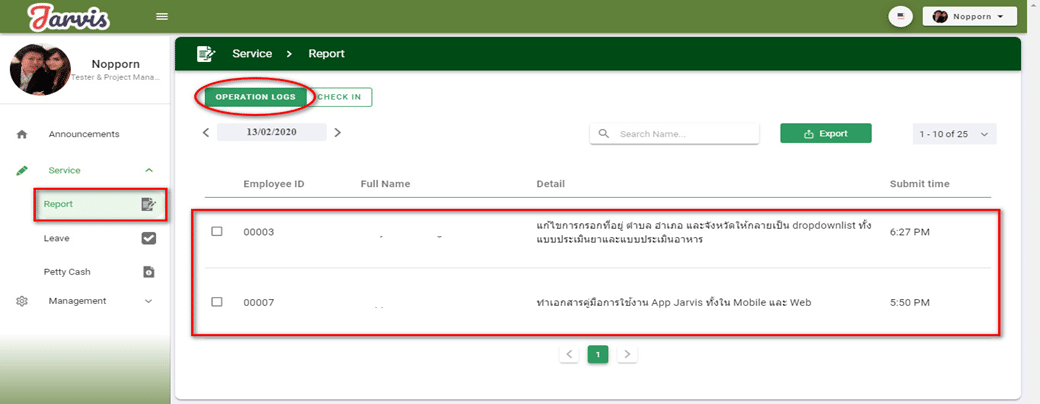Click the Leave checkmark icon

[x=148, y=238]
